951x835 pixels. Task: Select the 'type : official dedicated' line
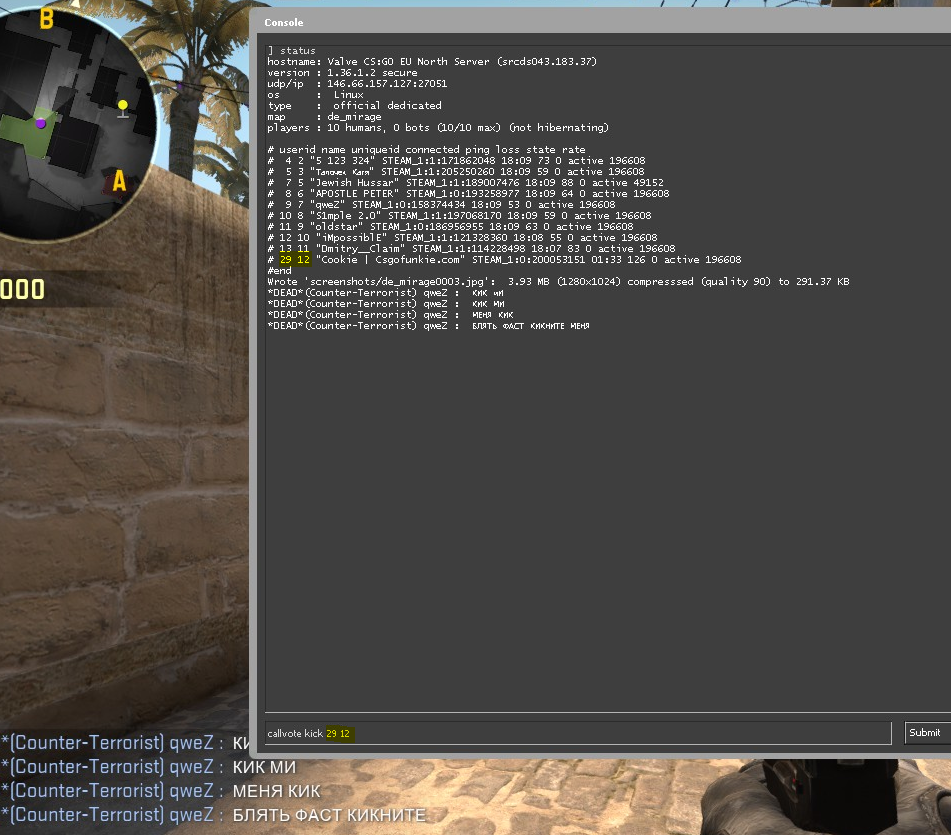pyautogui.click(x=354, y=106)
